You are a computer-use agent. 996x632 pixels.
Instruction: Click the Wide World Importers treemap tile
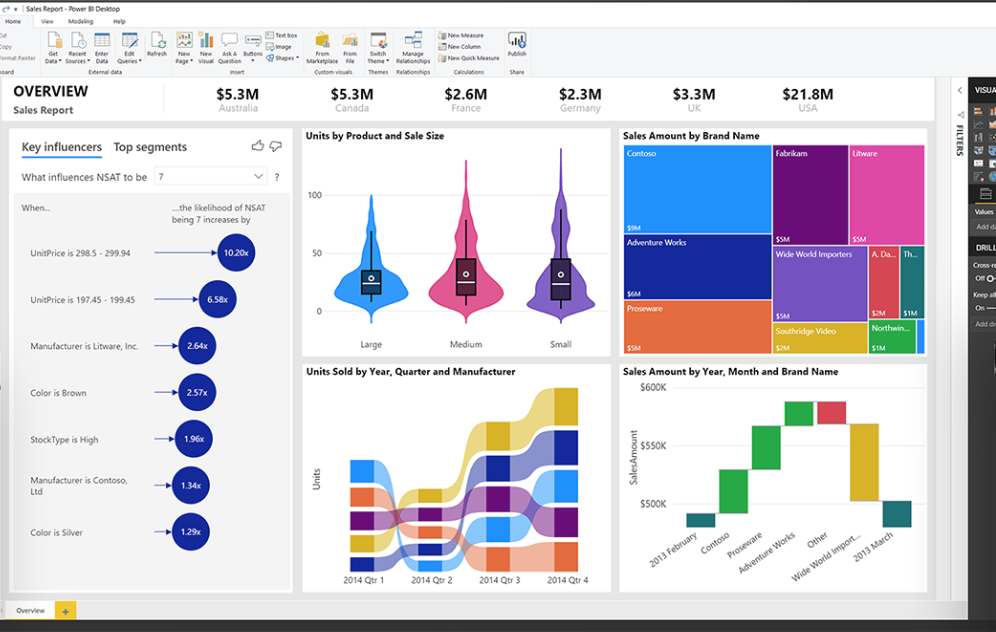820,283
